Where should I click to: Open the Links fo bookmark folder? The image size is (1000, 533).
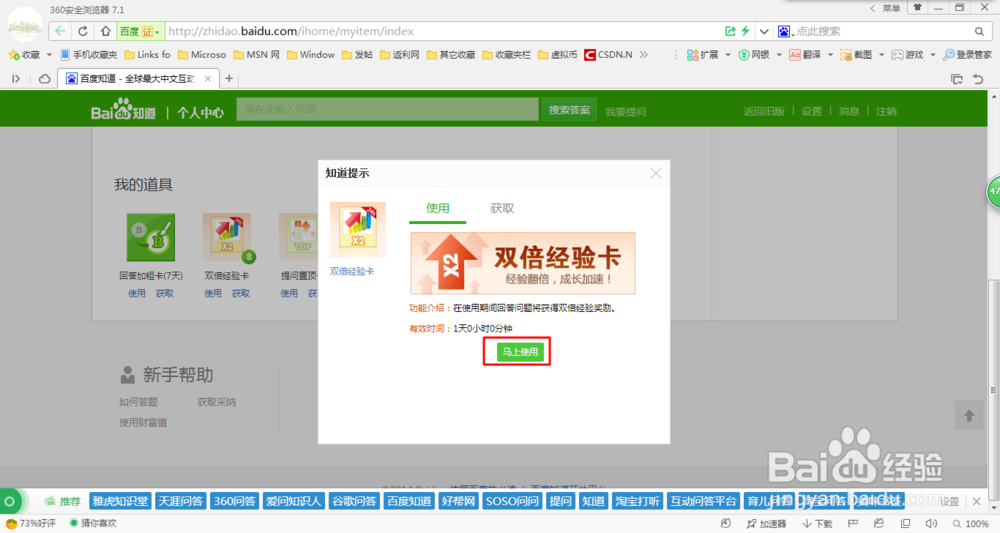pos(147,55)
